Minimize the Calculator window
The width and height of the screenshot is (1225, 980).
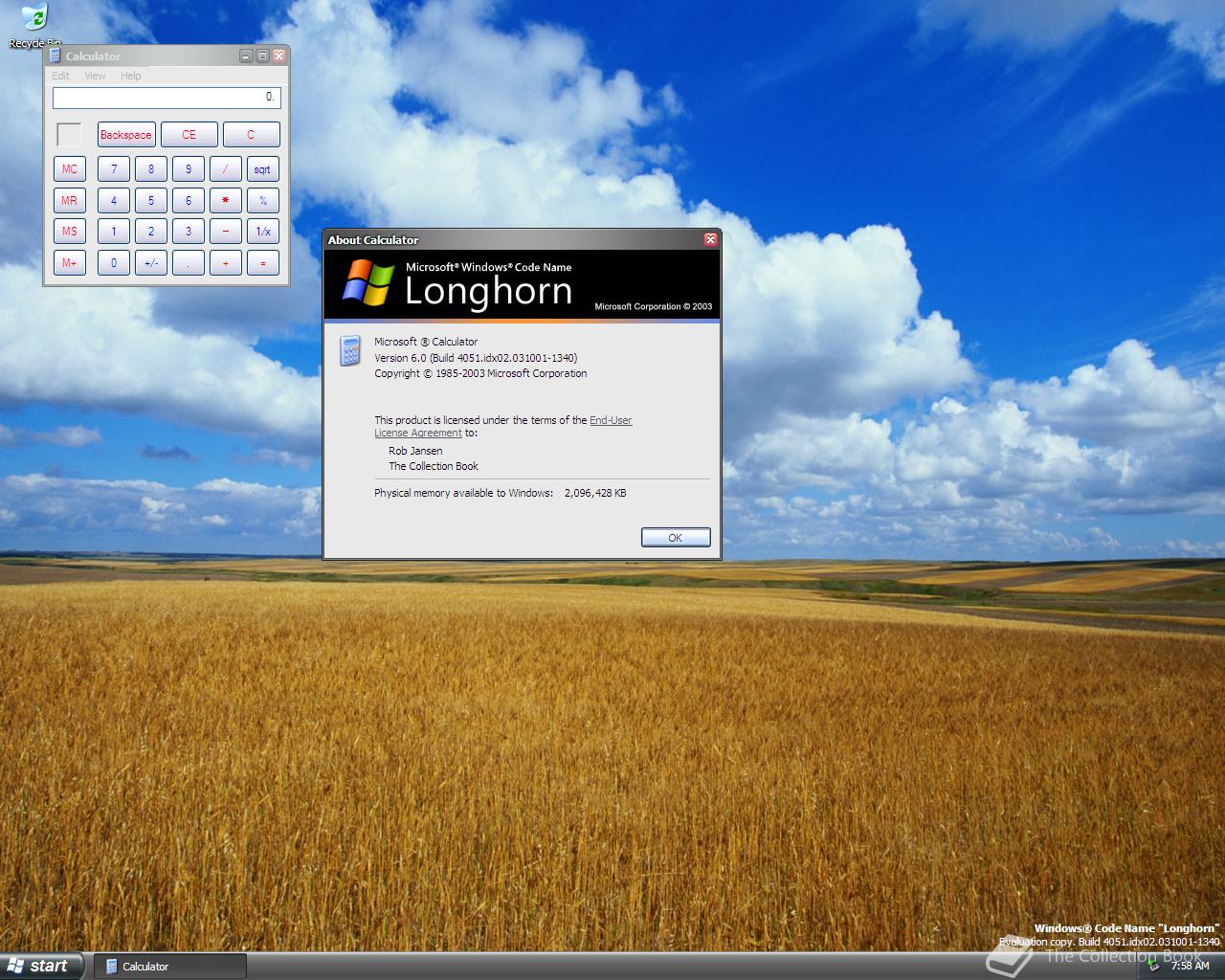246,56
